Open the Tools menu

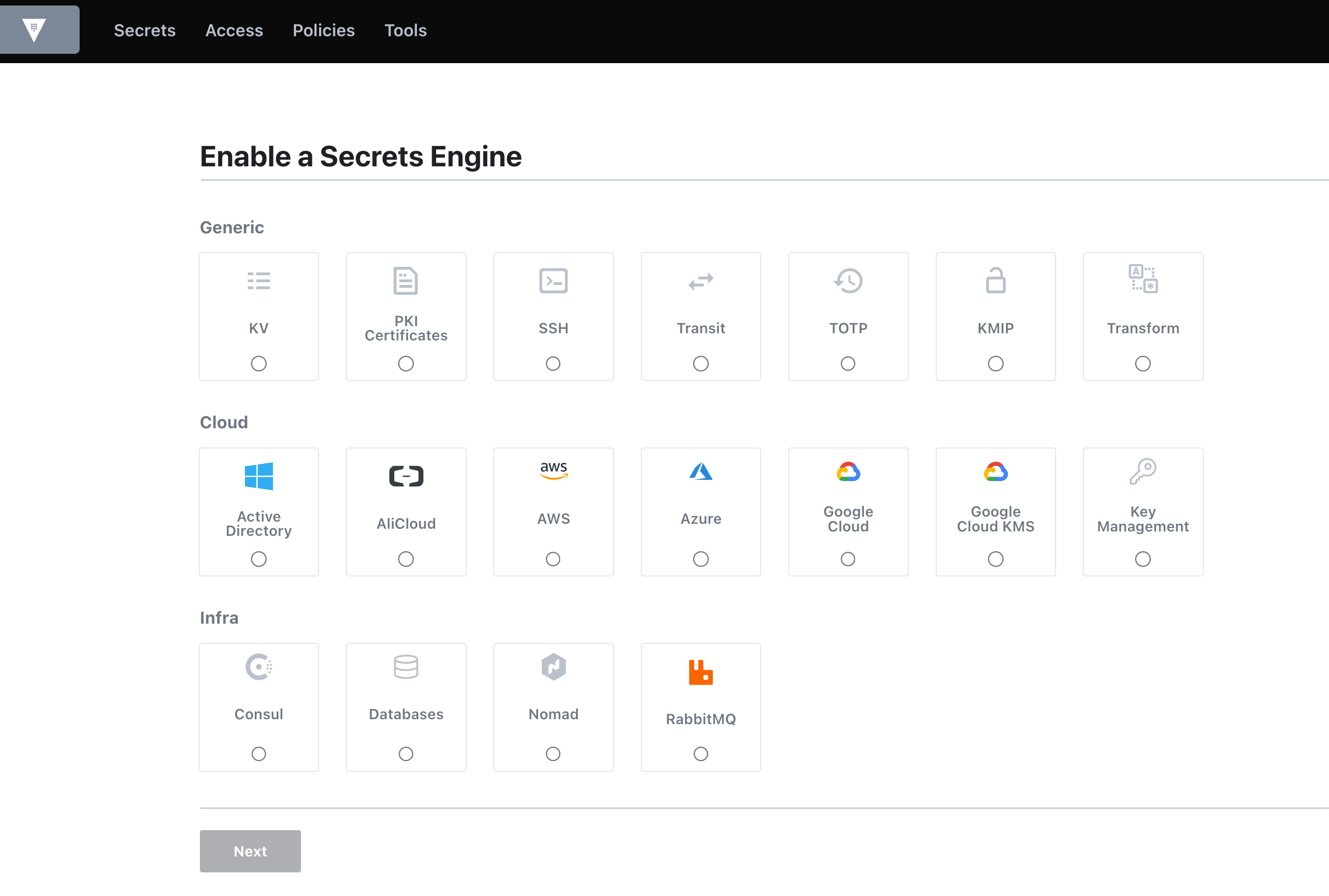405,30
